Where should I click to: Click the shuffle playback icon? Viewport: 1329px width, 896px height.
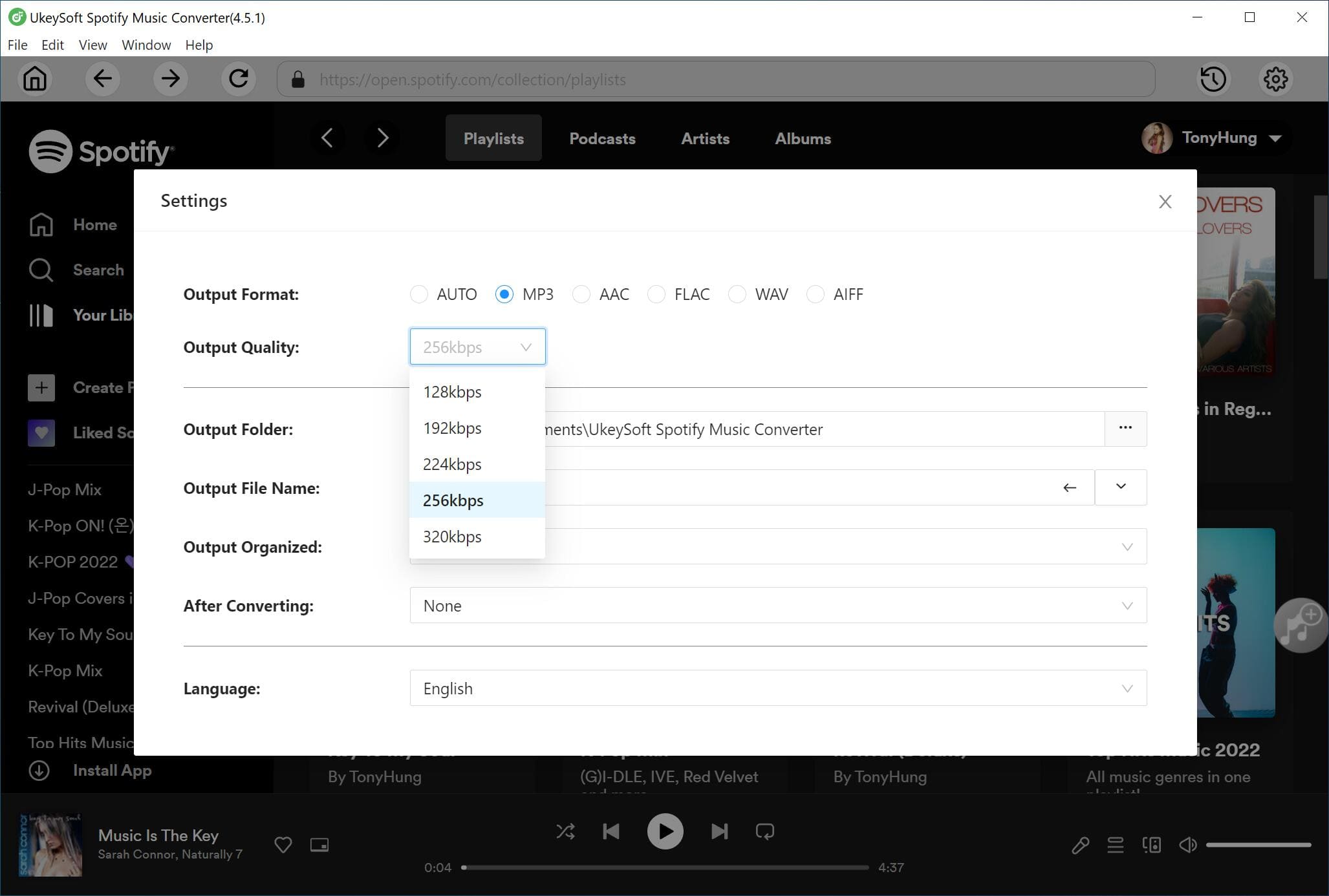click(566, 831)
